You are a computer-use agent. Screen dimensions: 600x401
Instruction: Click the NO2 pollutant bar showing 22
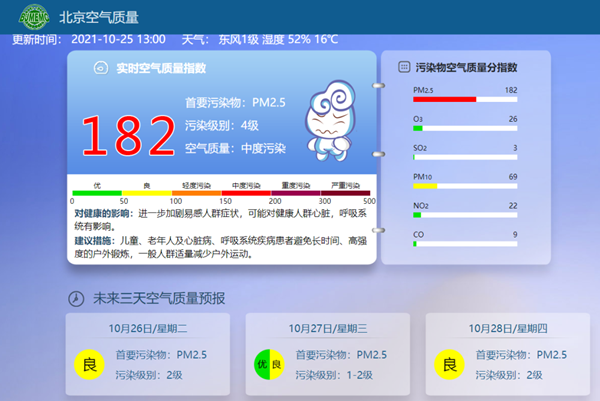417,215
